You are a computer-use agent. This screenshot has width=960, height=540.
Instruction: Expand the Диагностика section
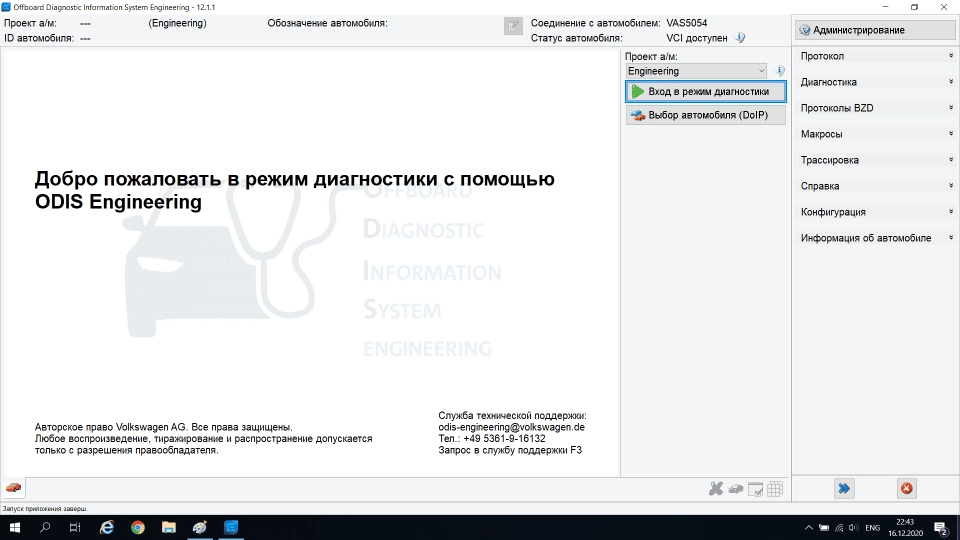876,82
